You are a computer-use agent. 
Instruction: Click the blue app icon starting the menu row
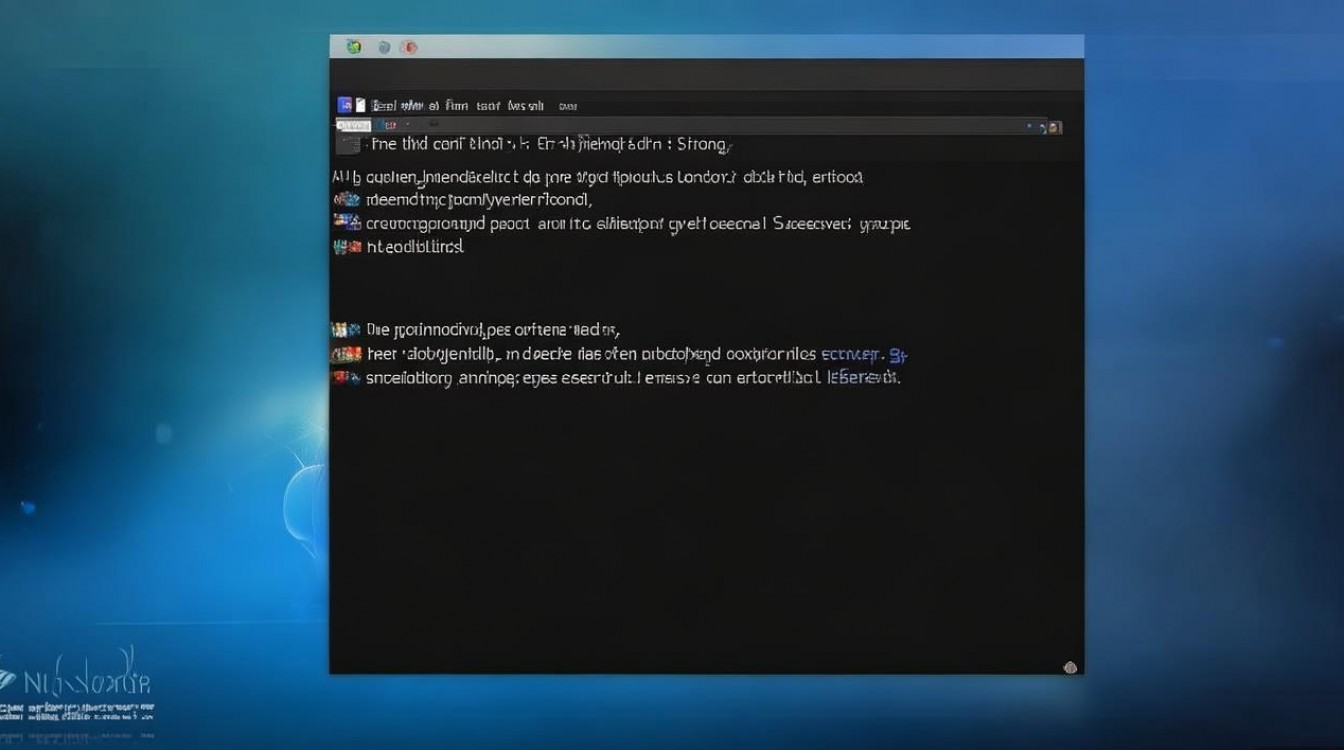pos(344,104)
